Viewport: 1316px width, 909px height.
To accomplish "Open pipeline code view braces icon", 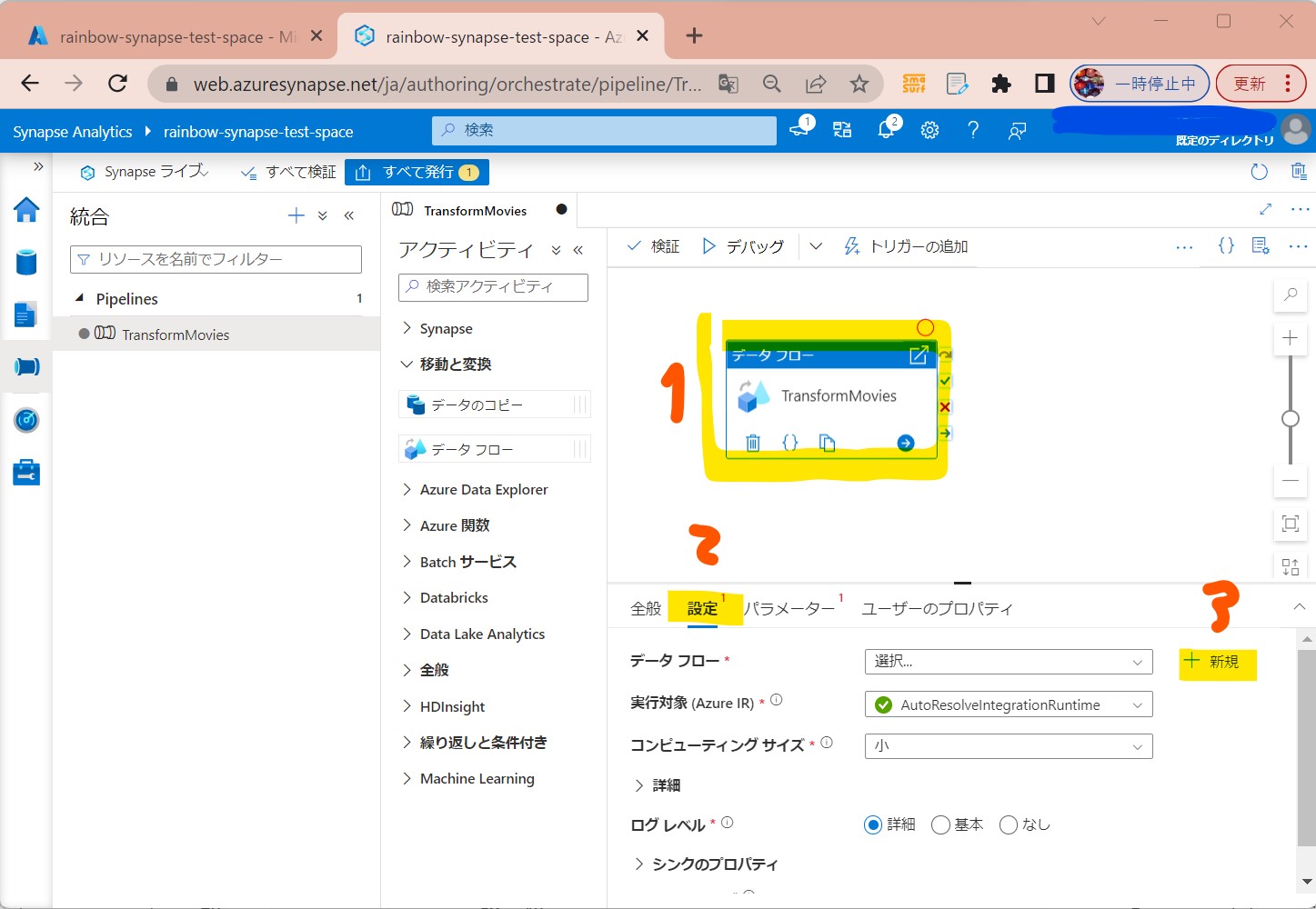I will point(1226,245).
